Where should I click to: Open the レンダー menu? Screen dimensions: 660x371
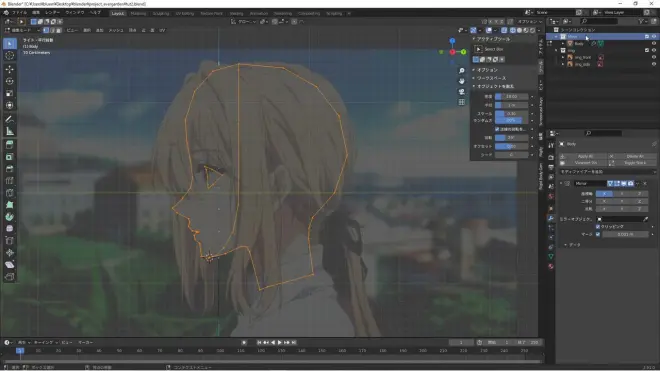point(53,13)
